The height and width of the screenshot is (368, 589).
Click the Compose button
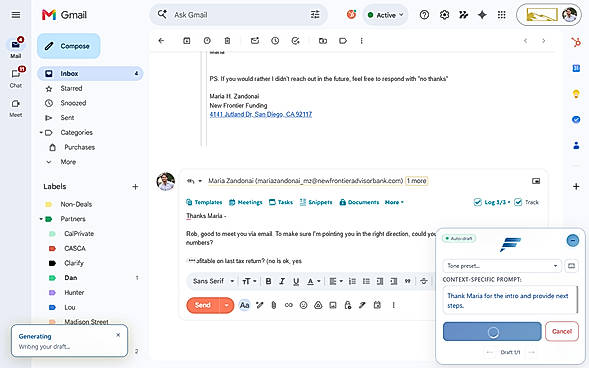(x=69, y=46)
